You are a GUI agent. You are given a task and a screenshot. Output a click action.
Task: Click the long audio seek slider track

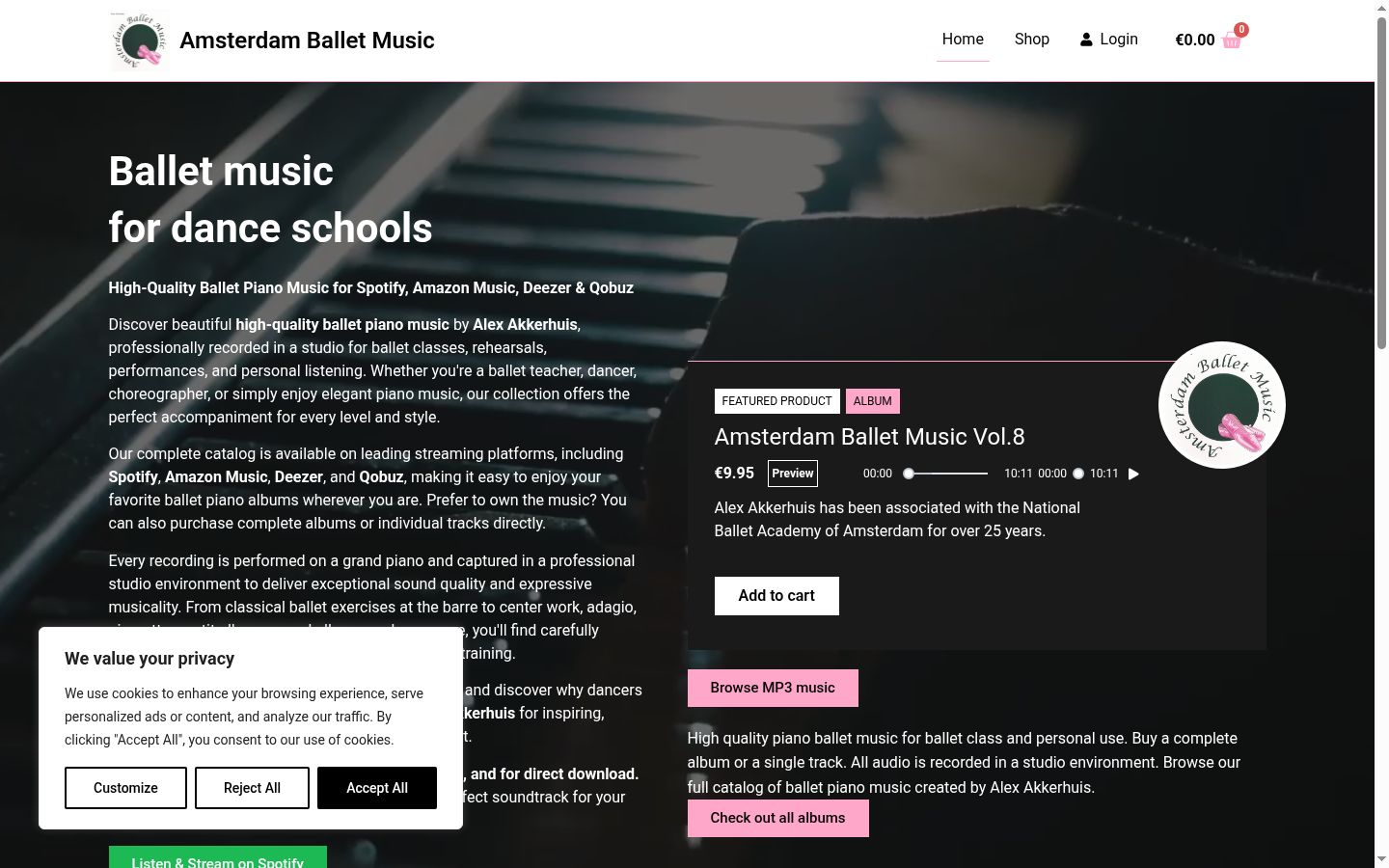947,474
